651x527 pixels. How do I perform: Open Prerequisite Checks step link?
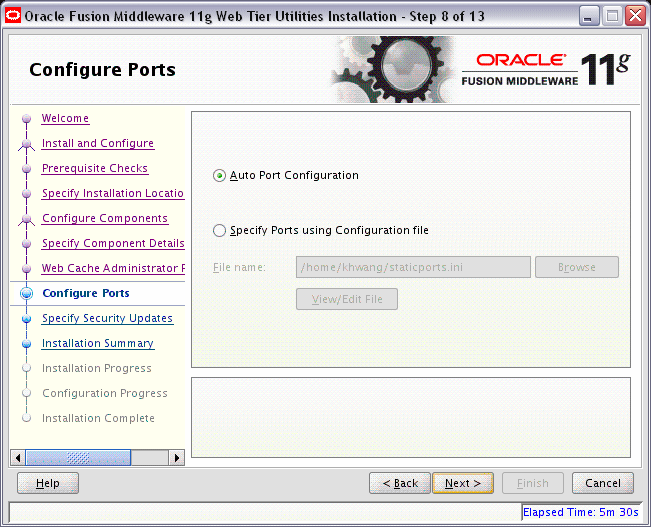[x=95, y=168]
